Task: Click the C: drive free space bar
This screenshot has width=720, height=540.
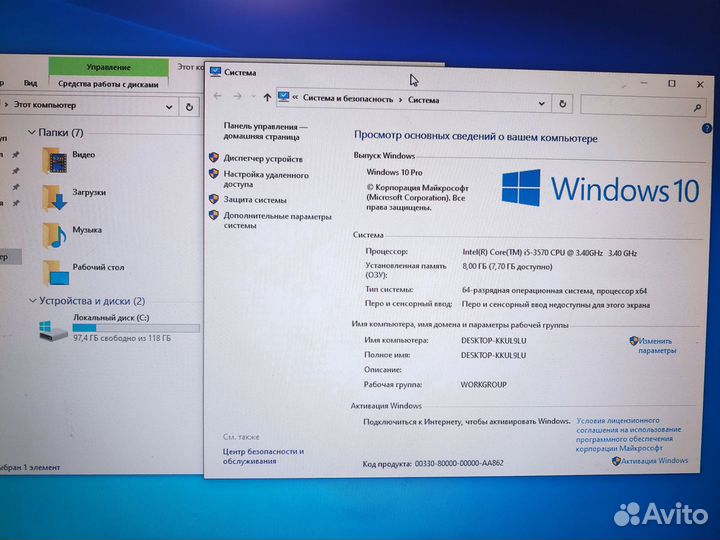Action: [x=135, y=328]
